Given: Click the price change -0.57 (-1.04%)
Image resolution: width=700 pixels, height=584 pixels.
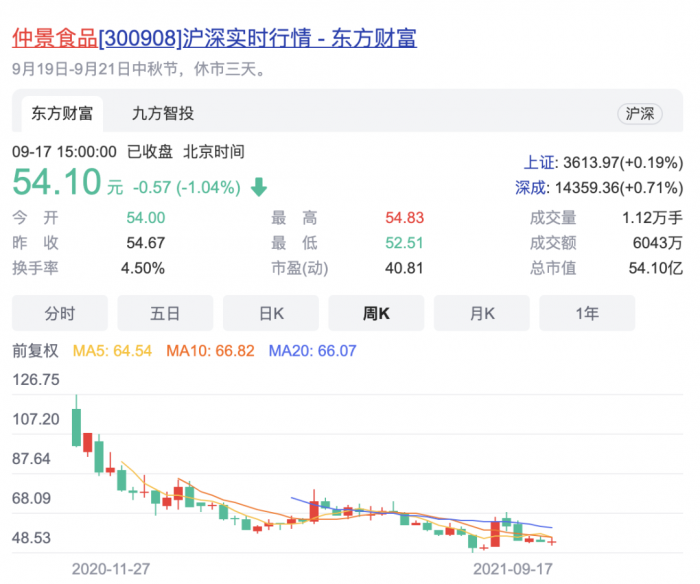Looking at the screenshot, I should pos(187,188).
